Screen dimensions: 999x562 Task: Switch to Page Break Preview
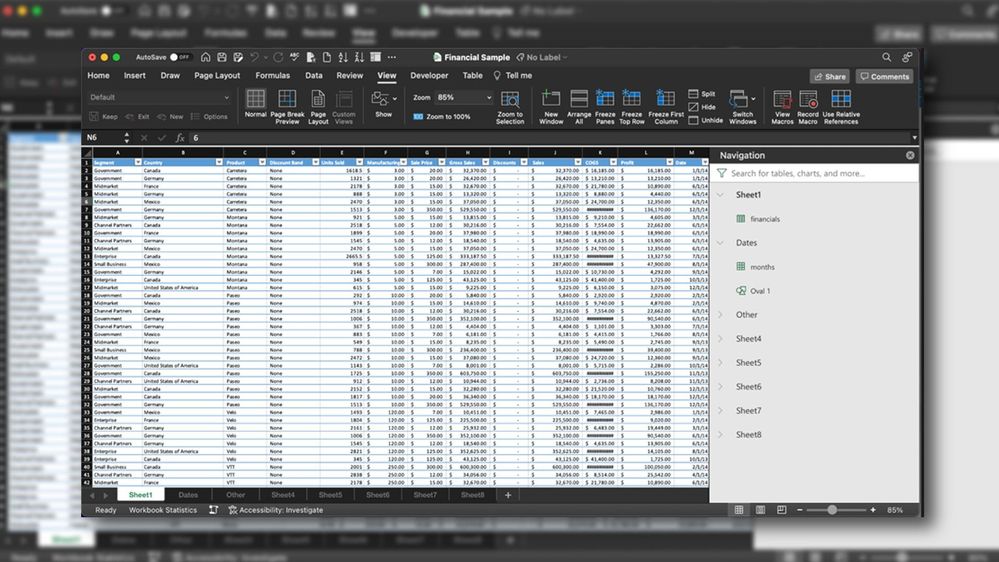(x=287, y=106)
